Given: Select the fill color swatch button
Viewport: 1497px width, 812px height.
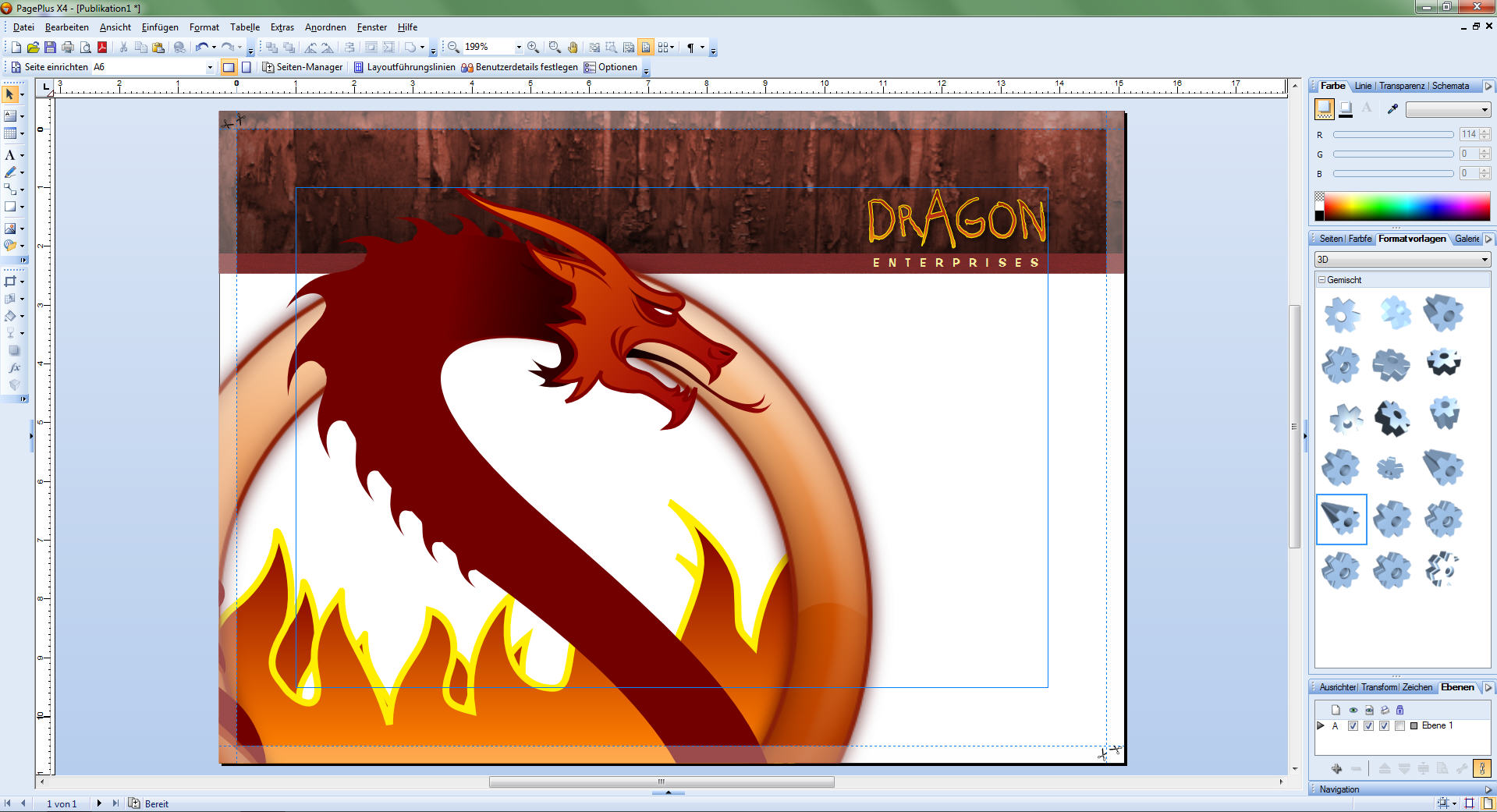Looking at the screenshot, I should click(1324, 109).
